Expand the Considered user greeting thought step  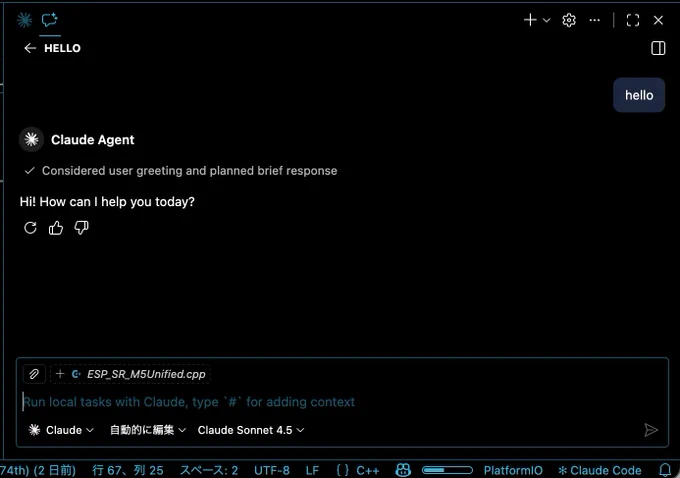coord(181,171)
